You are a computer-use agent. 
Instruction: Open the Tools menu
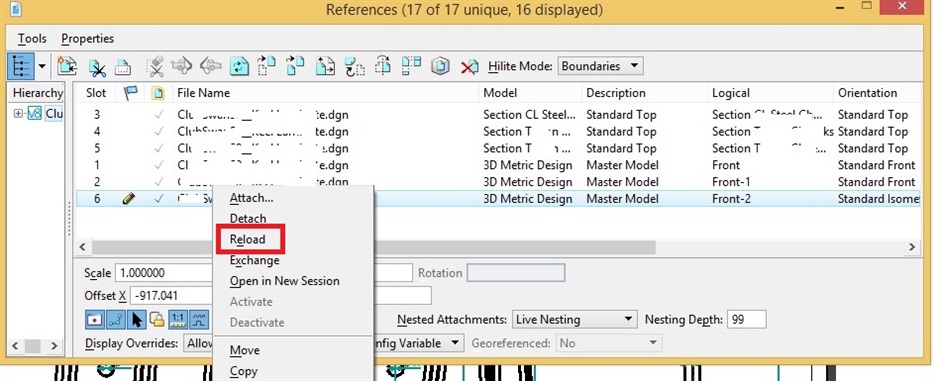(x=32, y=38)
